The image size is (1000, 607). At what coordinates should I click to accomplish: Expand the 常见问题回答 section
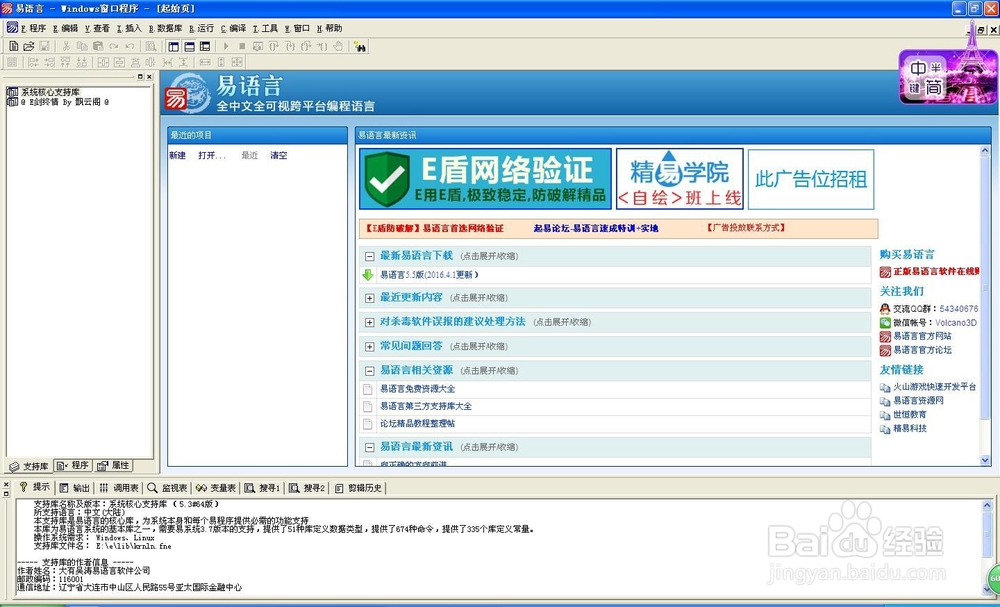coord(369,347)
